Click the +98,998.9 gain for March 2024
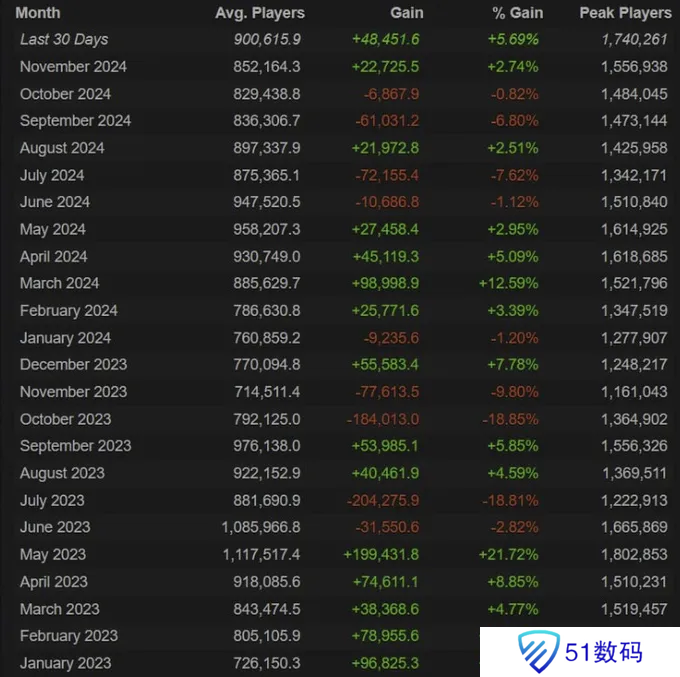 (385, 283)
